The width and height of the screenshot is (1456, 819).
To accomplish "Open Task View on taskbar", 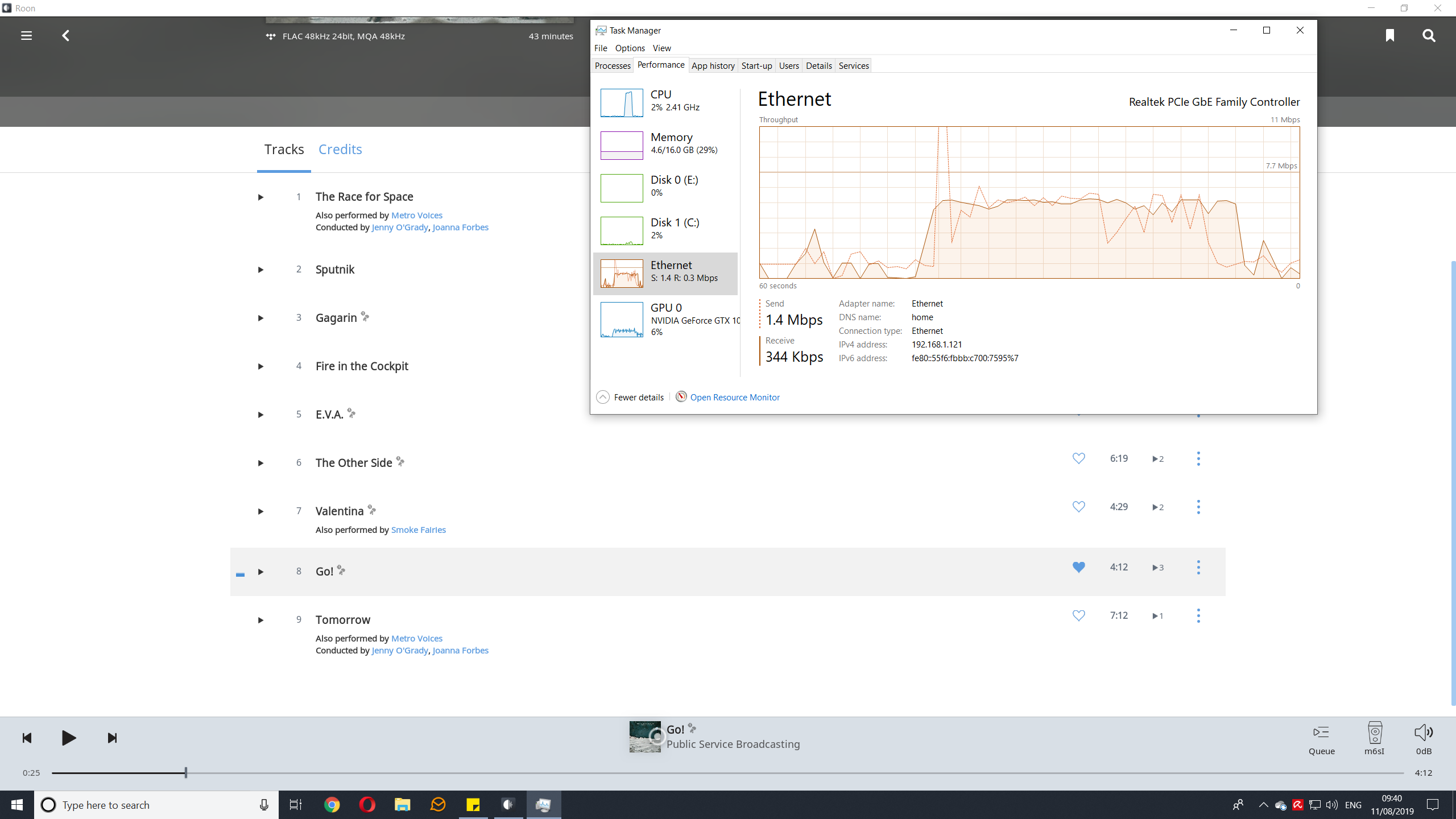I will pos(296,805).
